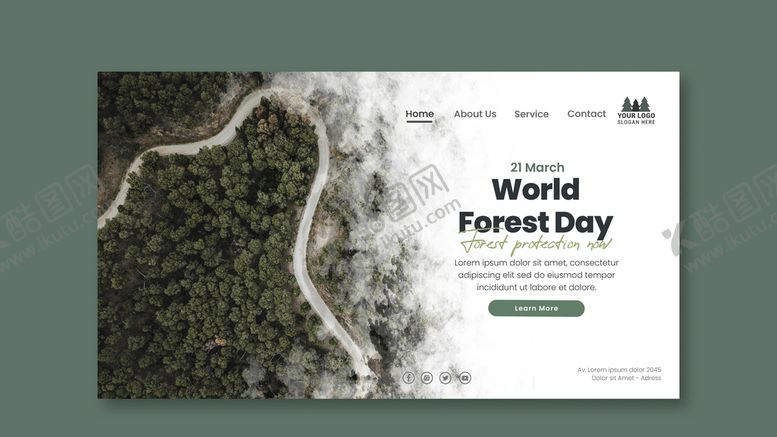
Task: Click the Av. Lorem ipsum dolor 2045 address
Action: tap(619, 370)
